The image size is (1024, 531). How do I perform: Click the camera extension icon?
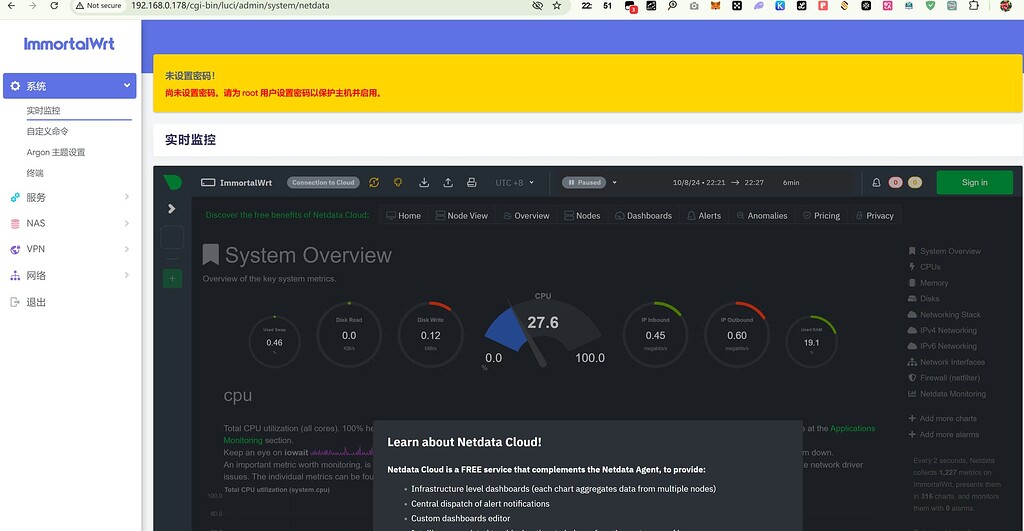tap(694, 6)
